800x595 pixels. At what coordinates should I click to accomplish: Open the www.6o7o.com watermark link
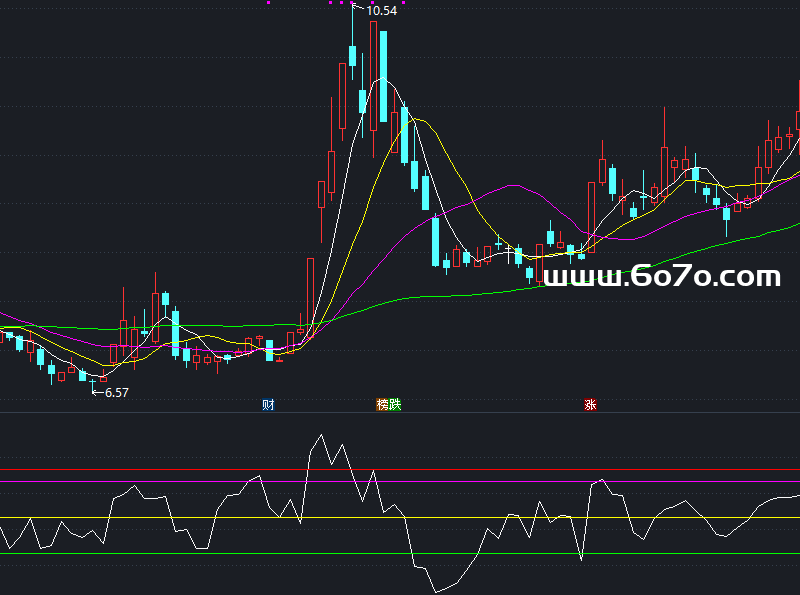coord(661,276)
